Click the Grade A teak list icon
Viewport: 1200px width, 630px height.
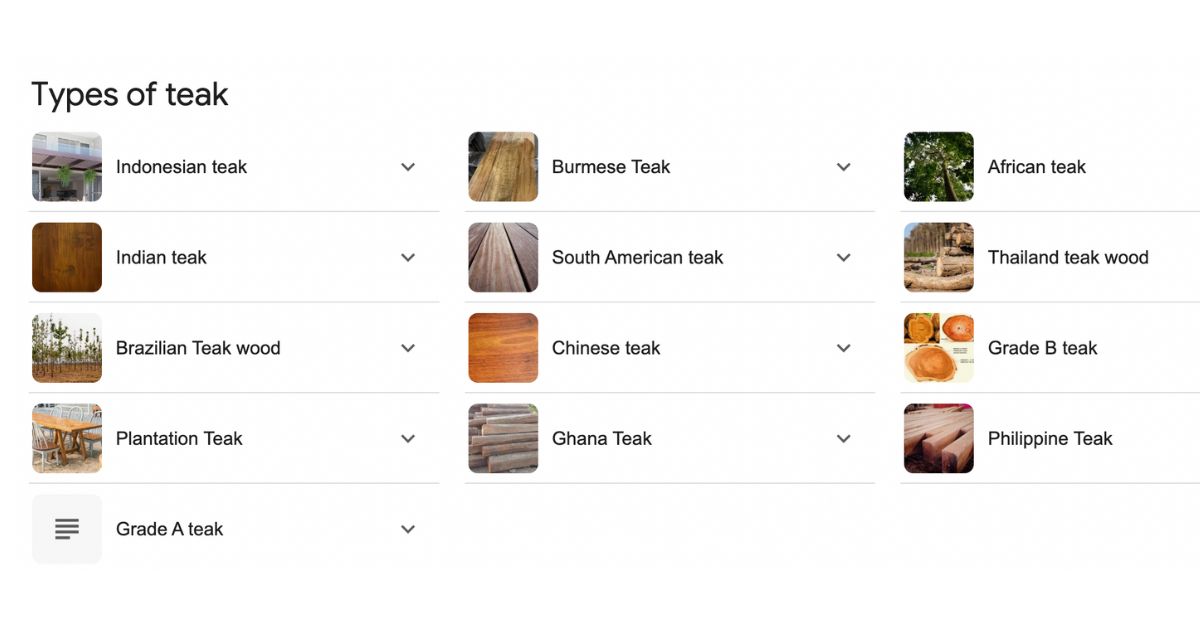coord(67,528)
